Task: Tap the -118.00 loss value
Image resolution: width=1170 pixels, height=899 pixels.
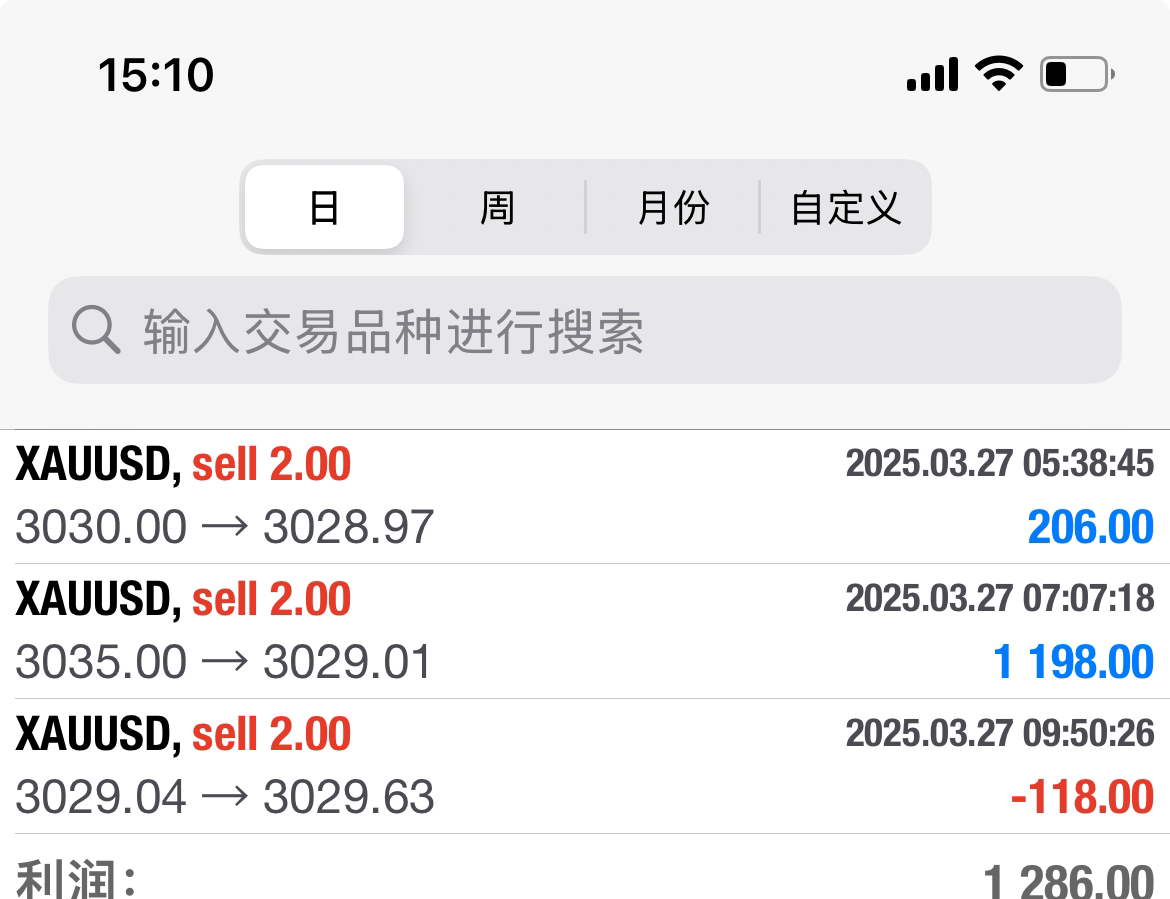Action: click(x=1082, y=797)
